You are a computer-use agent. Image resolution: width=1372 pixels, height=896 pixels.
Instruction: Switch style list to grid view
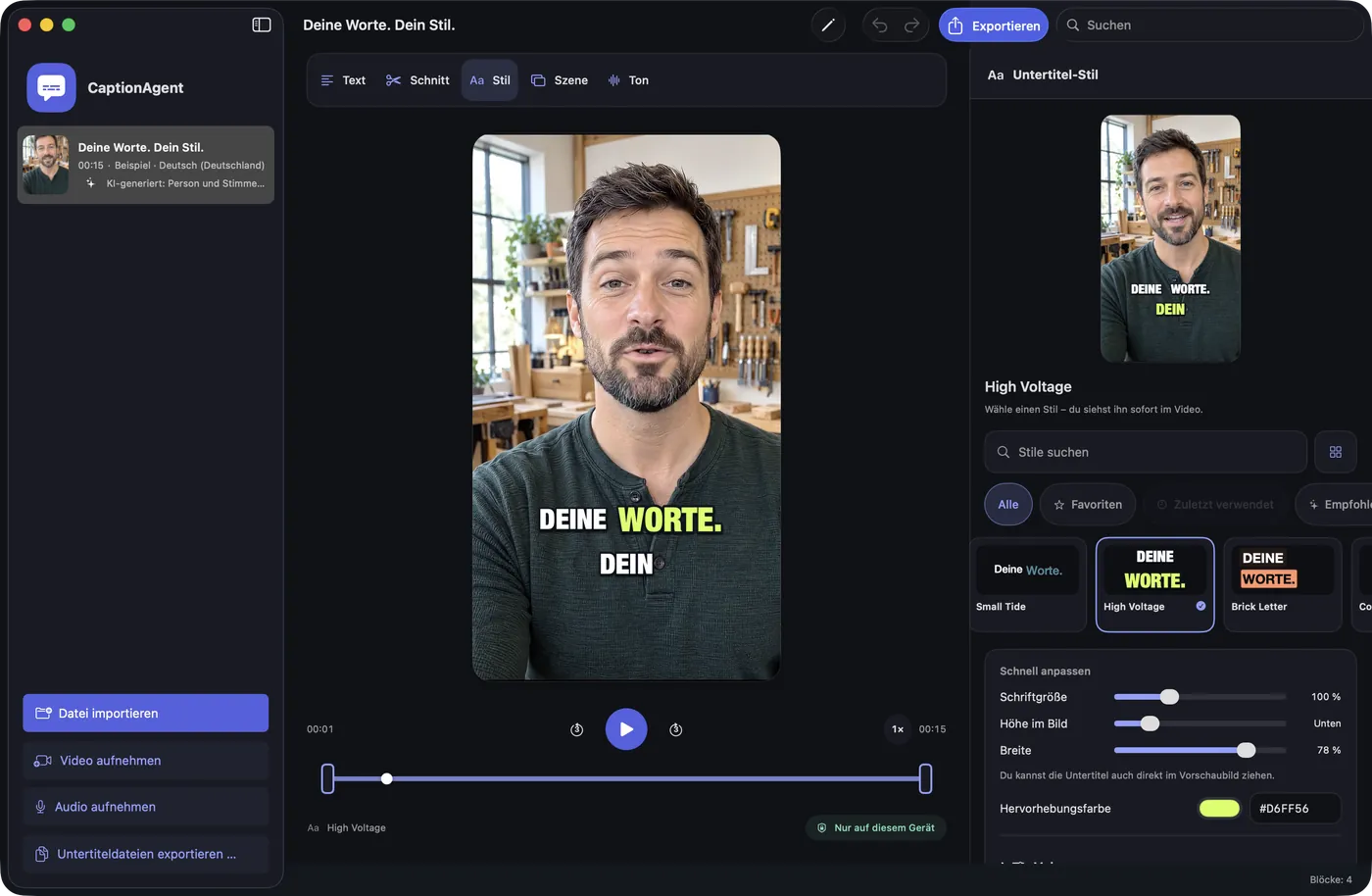click(1336, 452)
